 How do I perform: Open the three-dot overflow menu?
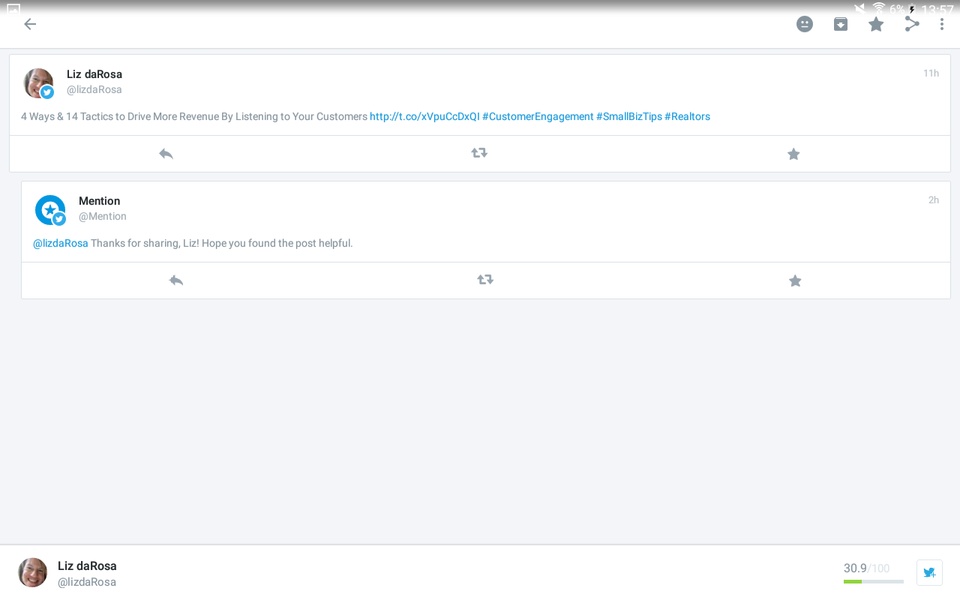tap(942, 24)
